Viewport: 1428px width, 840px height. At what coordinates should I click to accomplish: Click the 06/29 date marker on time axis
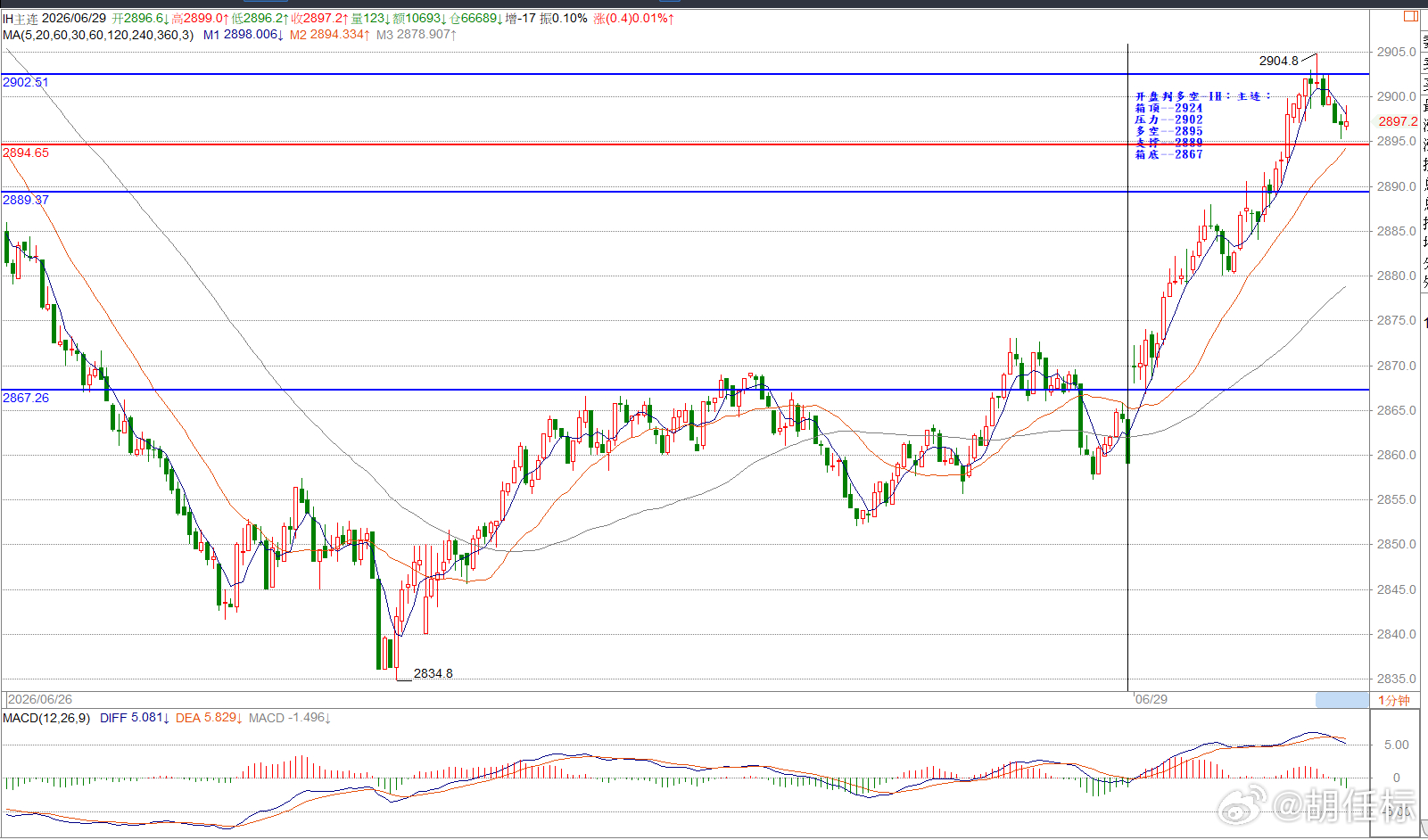pos(1151,699)
